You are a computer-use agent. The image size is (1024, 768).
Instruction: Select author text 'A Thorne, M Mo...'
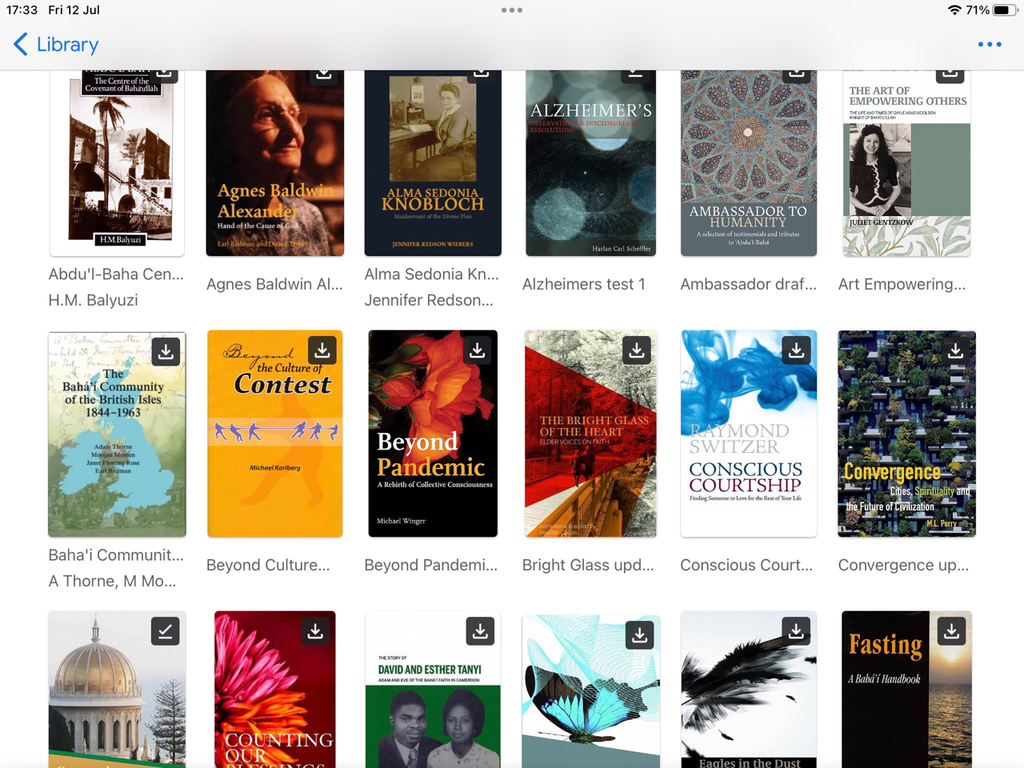tap(112, 581)
